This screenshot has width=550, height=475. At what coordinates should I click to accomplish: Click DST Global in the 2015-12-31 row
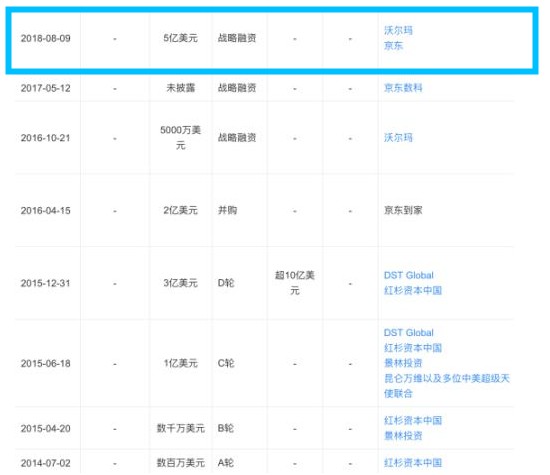[409, 275]
